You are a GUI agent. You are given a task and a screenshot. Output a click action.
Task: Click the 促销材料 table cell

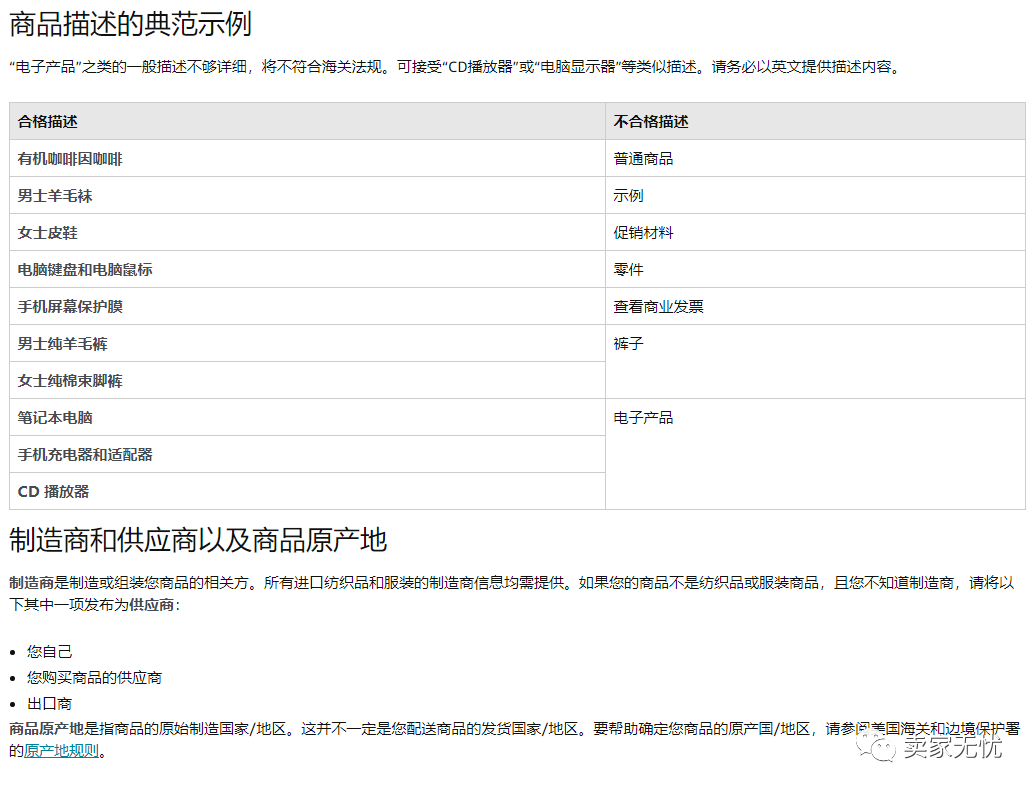[x=644, y=232]
